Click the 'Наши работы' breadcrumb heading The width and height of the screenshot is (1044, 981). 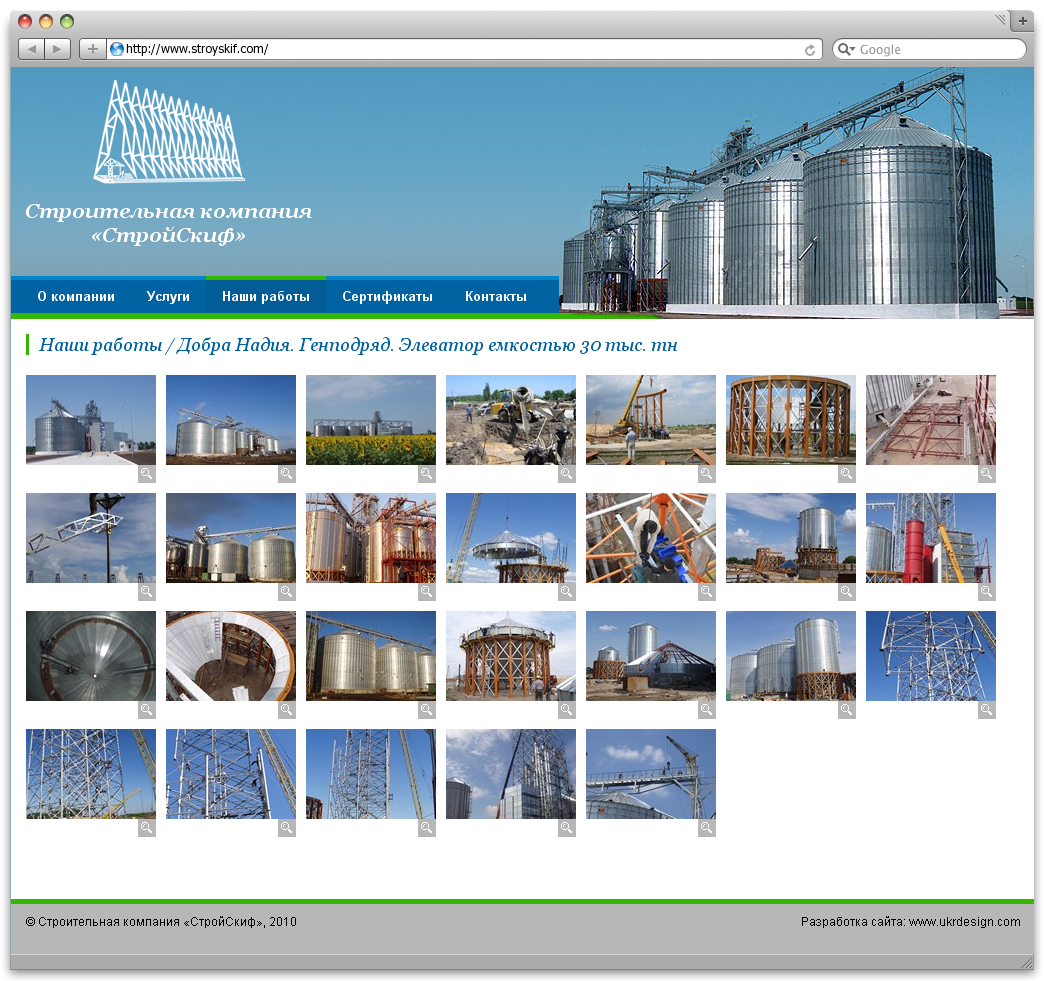pos(100,346)
